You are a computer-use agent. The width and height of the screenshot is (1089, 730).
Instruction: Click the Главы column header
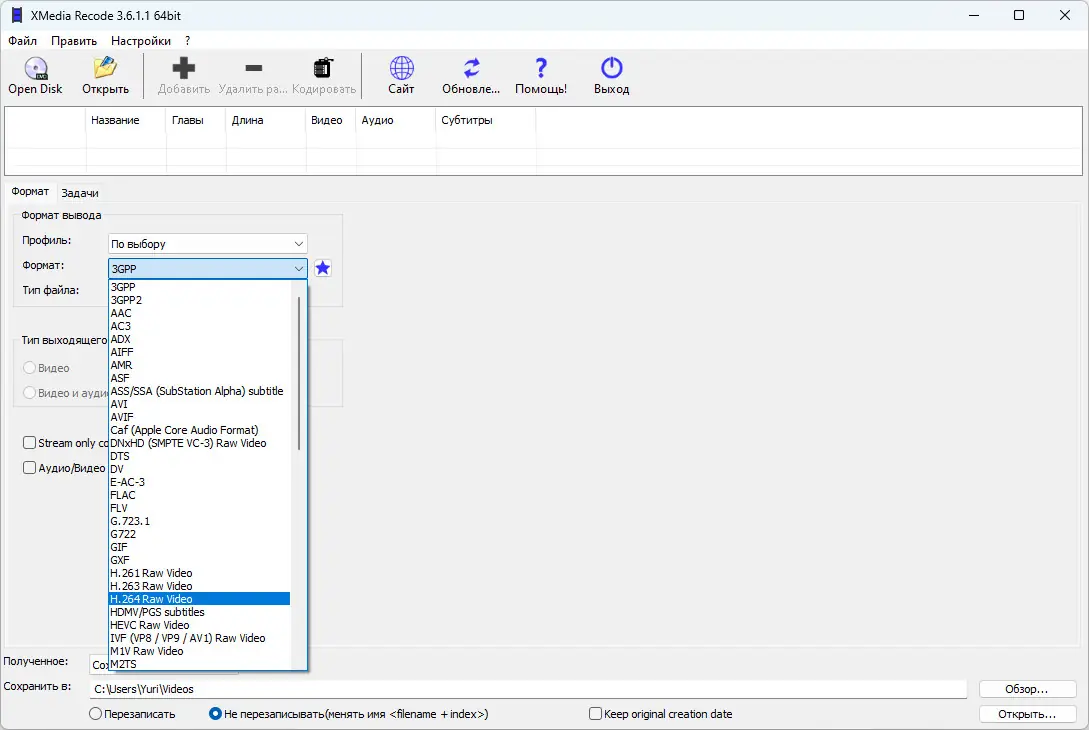pyautogui.click(x=196, y=120)
